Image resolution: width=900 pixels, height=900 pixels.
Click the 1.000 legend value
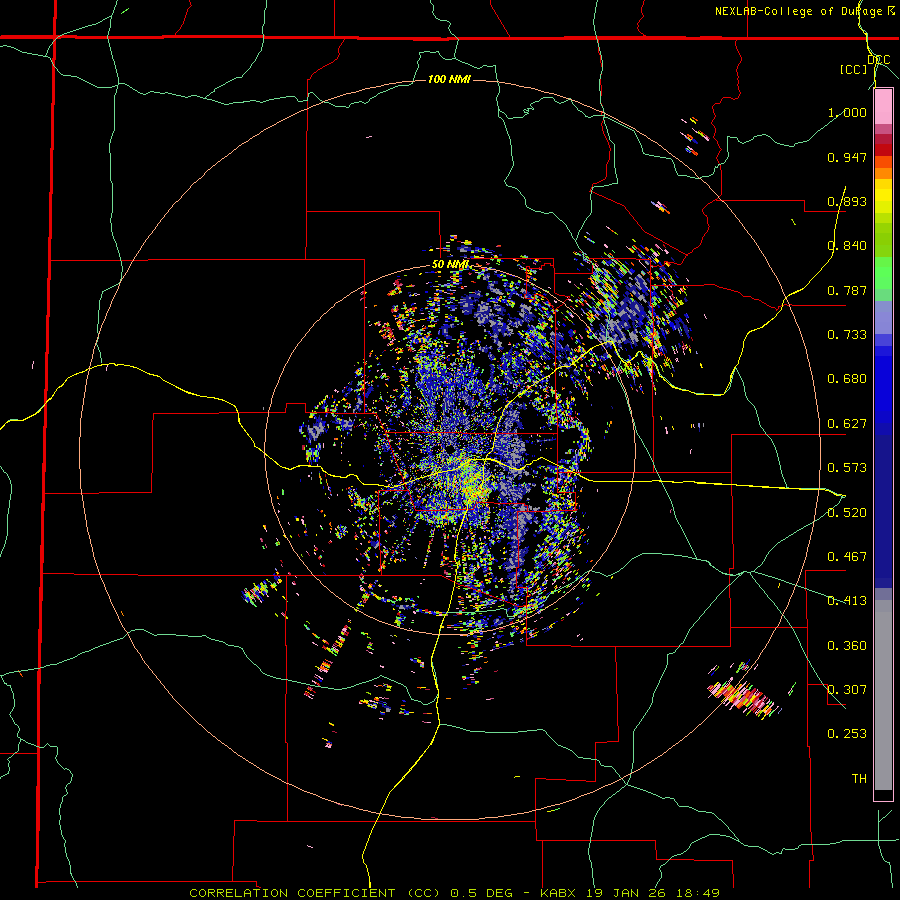coord(847,112)
